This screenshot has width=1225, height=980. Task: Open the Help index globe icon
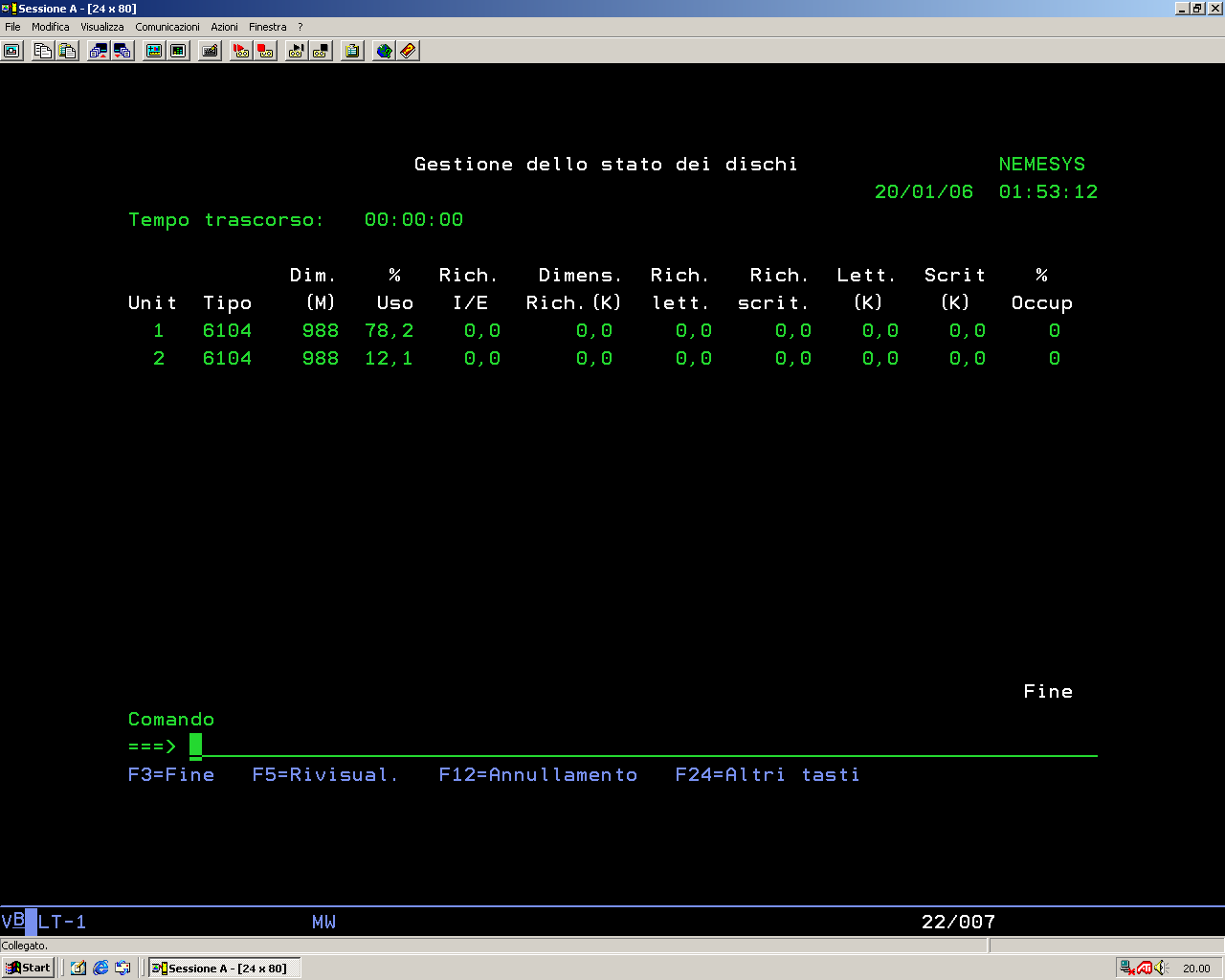tap(384, 51)
